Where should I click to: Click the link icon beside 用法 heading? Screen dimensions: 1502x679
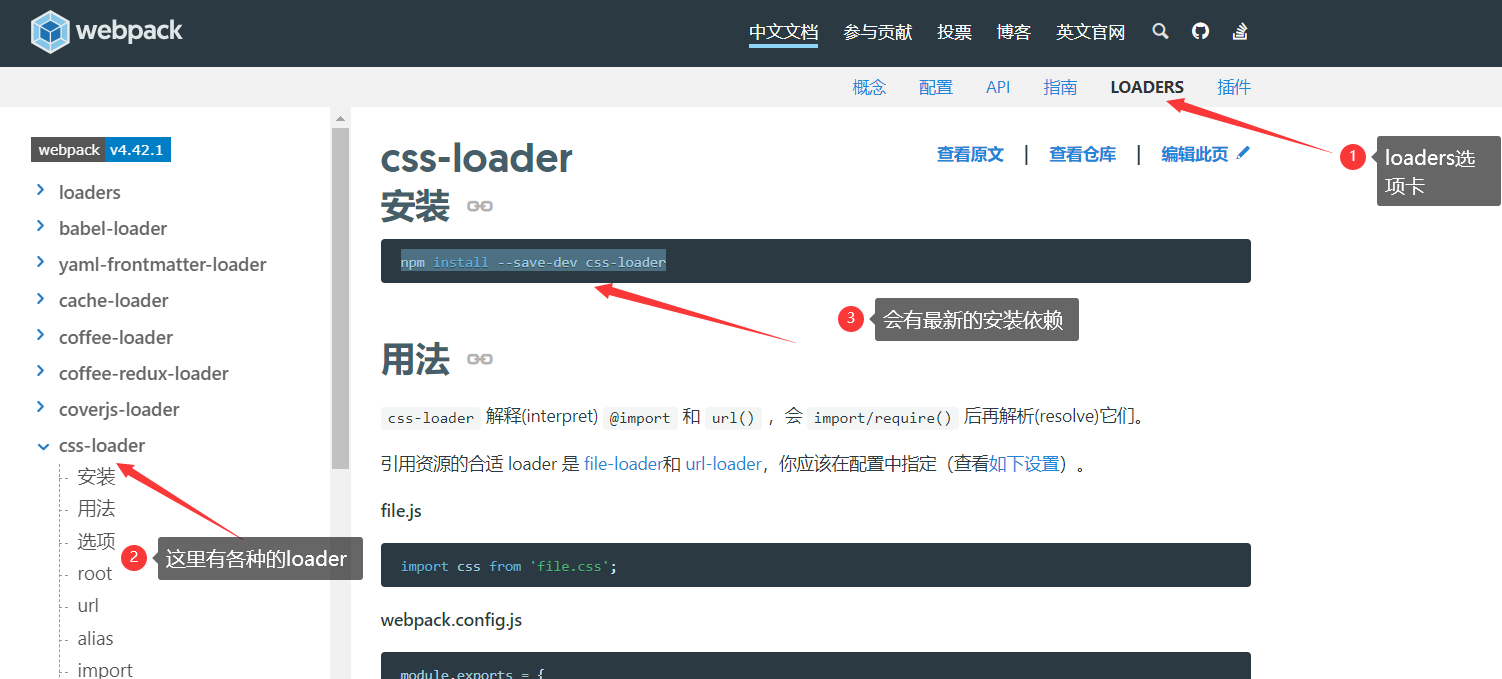coord(480,359)
